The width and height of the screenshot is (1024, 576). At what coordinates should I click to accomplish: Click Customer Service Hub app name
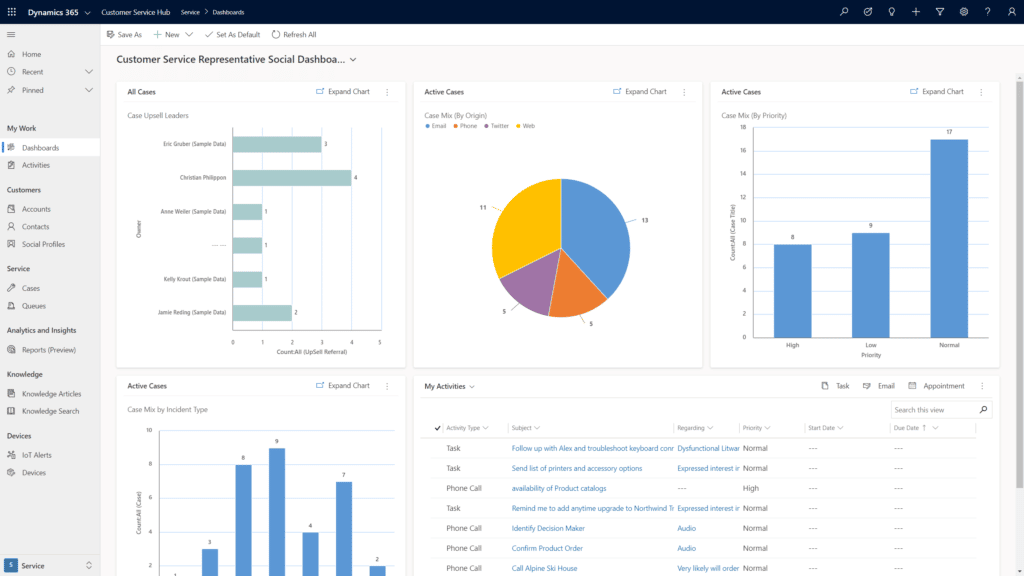tap(136, 12)
